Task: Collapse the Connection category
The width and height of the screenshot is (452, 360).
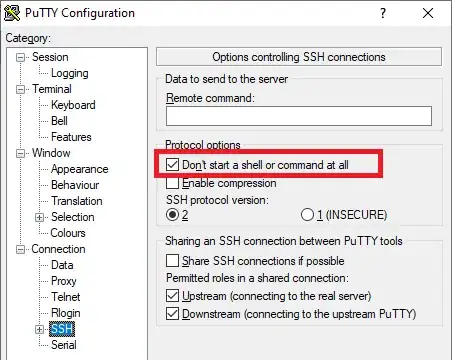Action: click(x=20, y=249)
